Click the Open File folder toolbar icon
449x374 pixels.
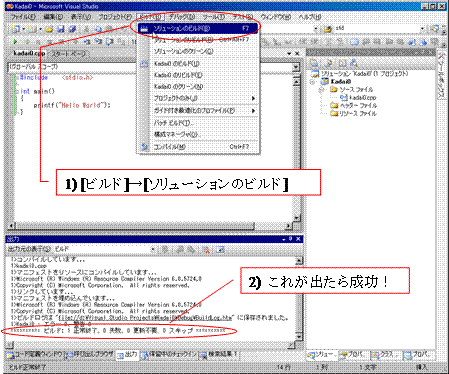[49, 29]
